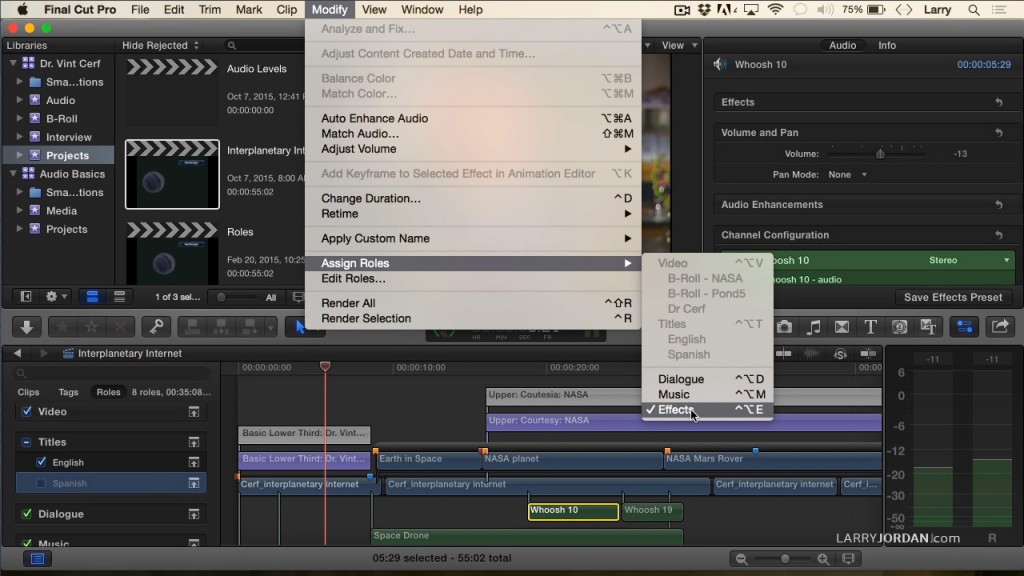Minimize the Dialogue role lane
The width and height of the screenshot is (1024, 576).
tap(194, 514)
